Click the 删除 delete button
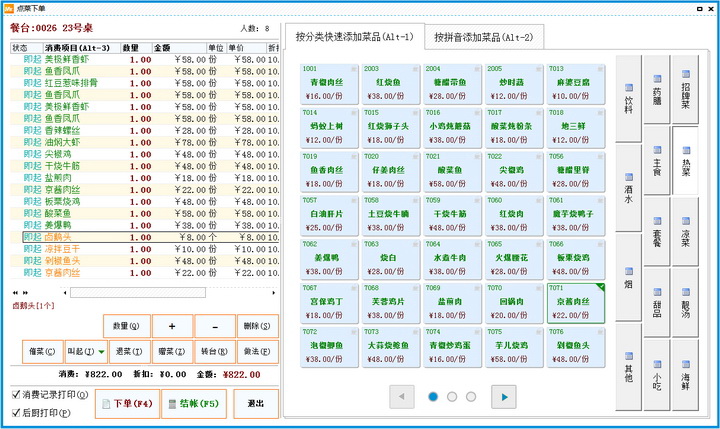720x429 pixels. click(x=259, y=326)
